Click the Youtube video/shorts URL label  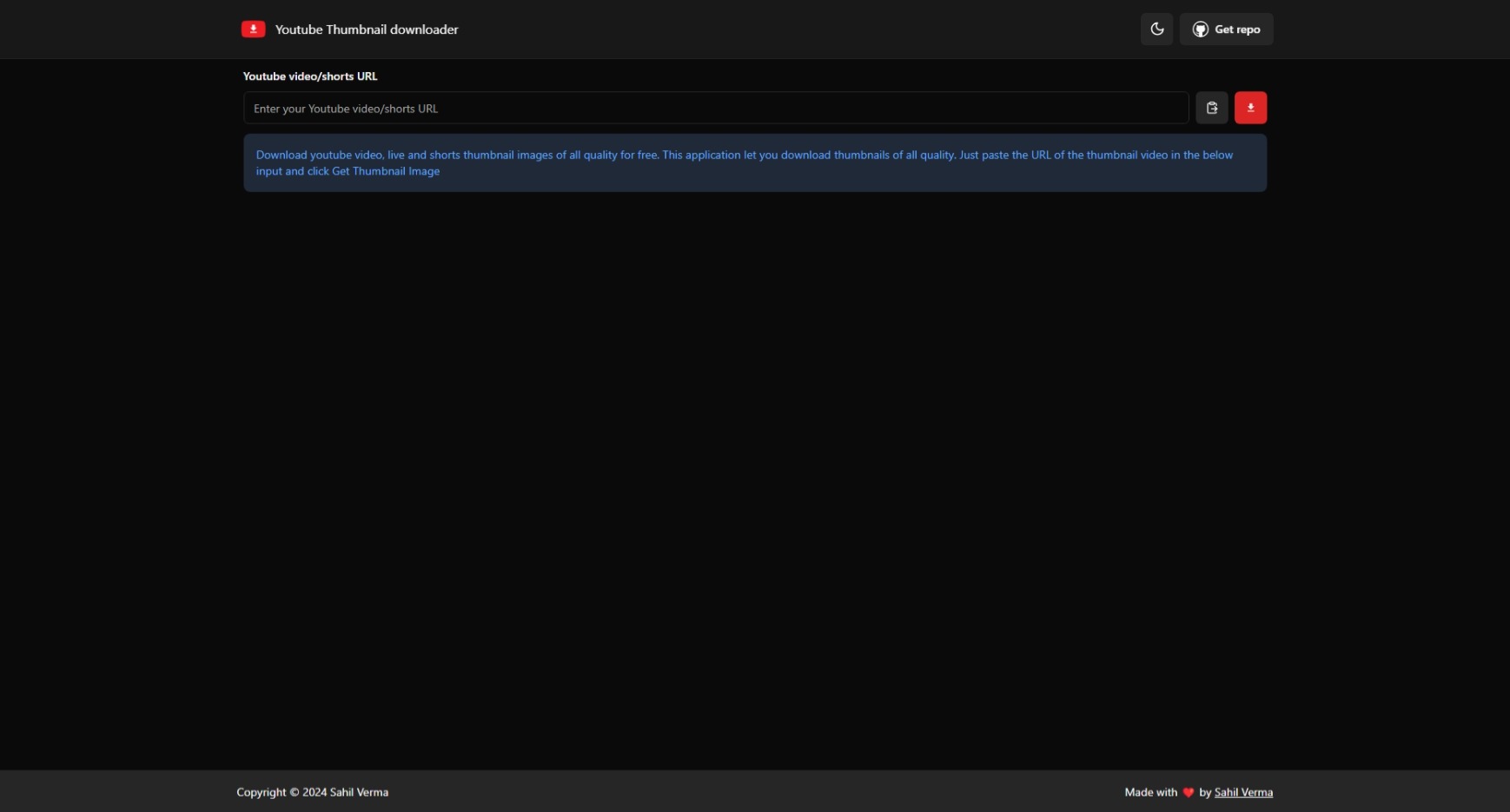point(310,76)
